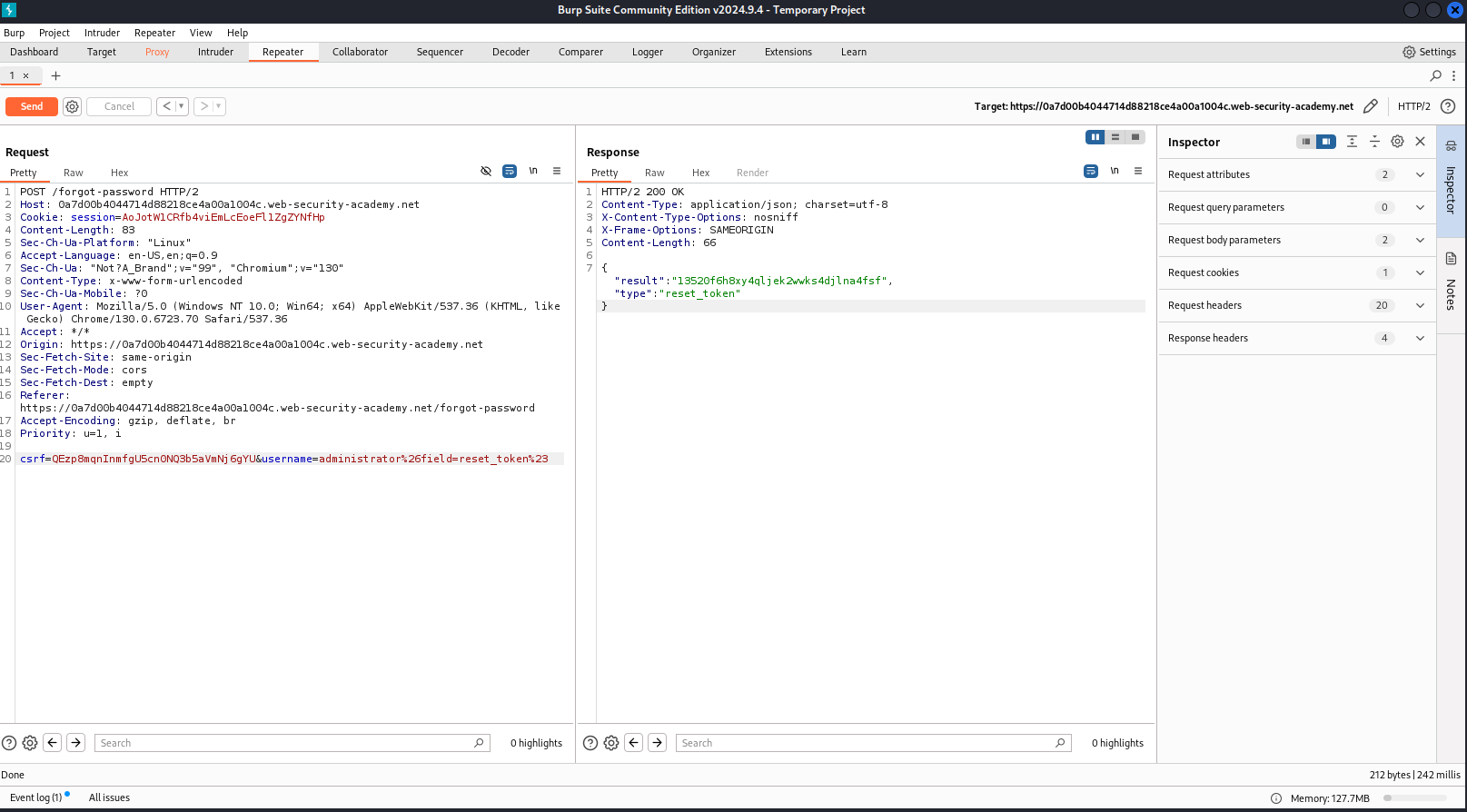Select the Request Raw view tab
Viewport: 1467px width, 812px height.
pos(74,173)
